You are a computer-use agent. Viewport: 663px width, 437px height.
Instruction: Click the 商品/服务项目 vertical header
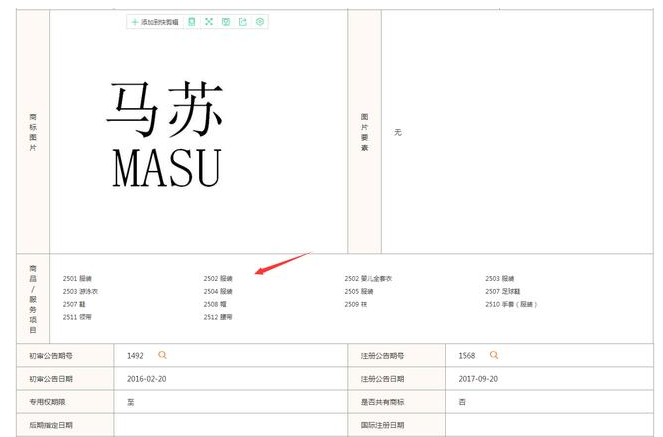click(x=33, y=299)
